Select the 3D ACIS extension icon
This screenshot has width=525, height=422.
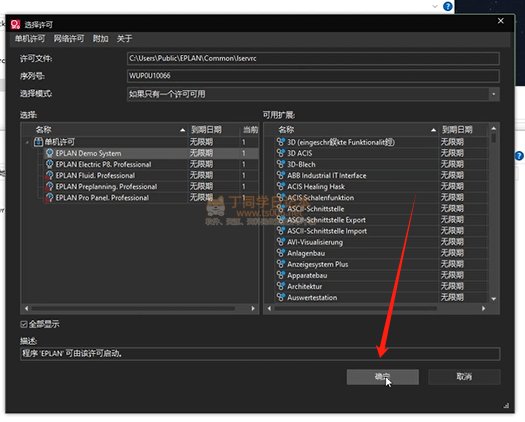(281, 153)
